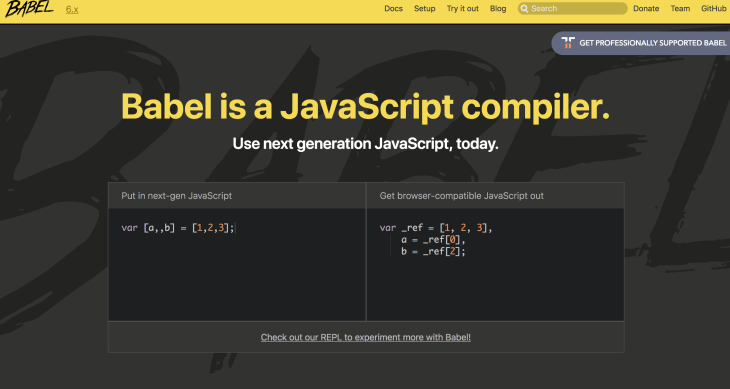Focus the Search input field

coord(573,8)
